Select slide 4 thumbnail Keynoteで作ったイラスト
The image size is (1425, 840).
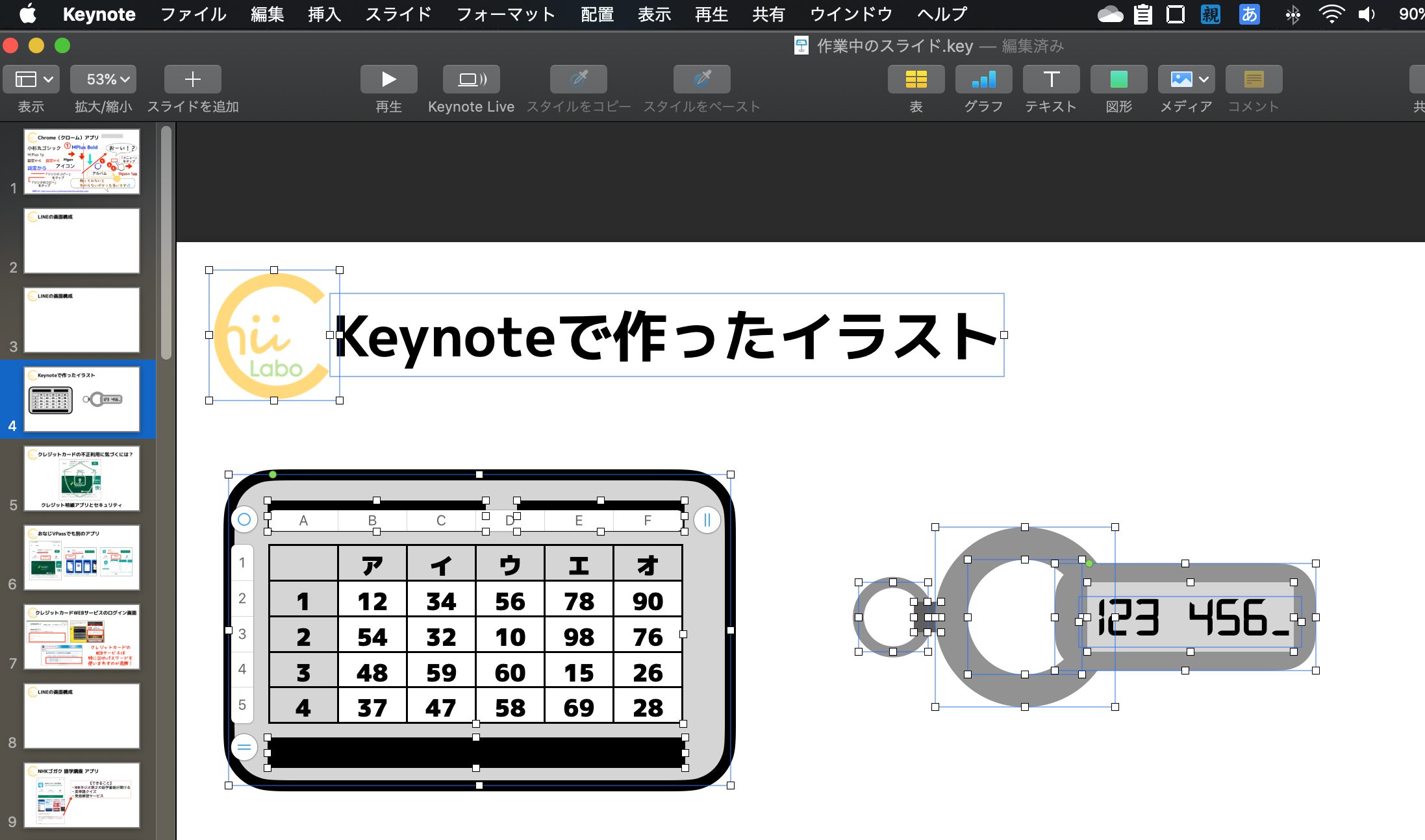(82, 399)
